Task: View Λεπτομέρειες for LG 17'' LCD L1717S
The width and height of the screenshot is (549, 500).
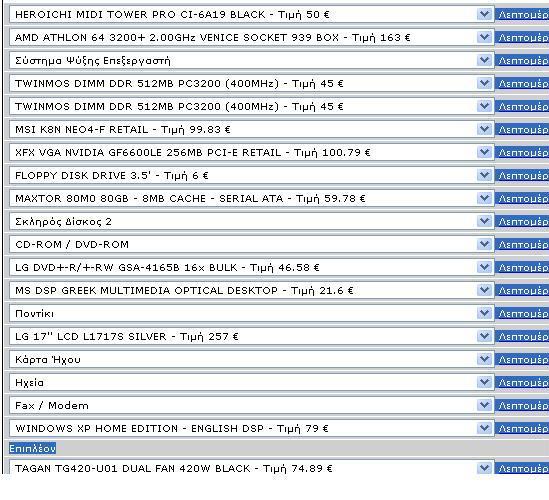Action: pos(522,336)
